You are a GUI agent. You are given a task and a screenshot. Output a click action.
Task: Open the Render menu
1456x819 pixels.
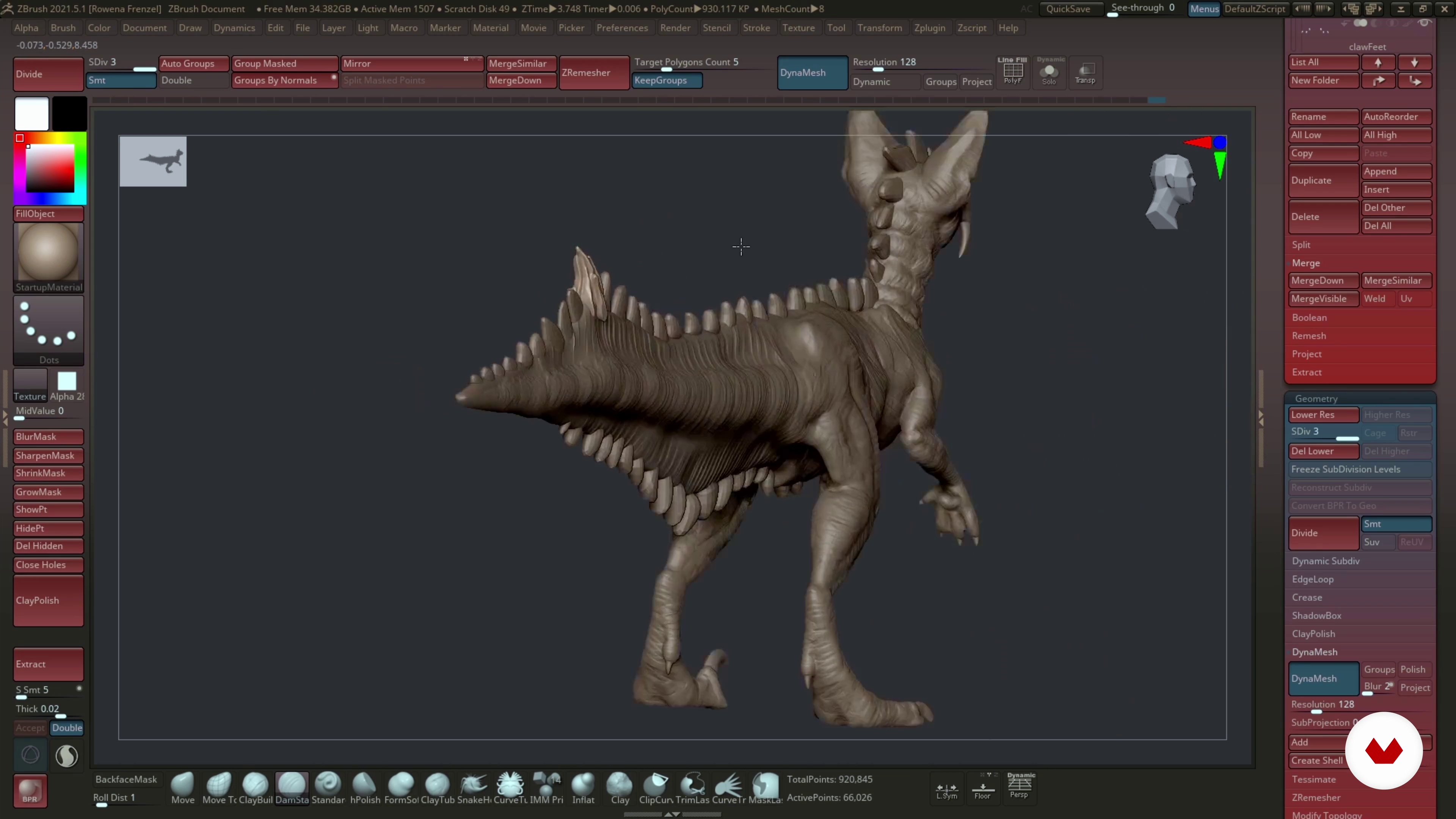click(x=675, y=28)
